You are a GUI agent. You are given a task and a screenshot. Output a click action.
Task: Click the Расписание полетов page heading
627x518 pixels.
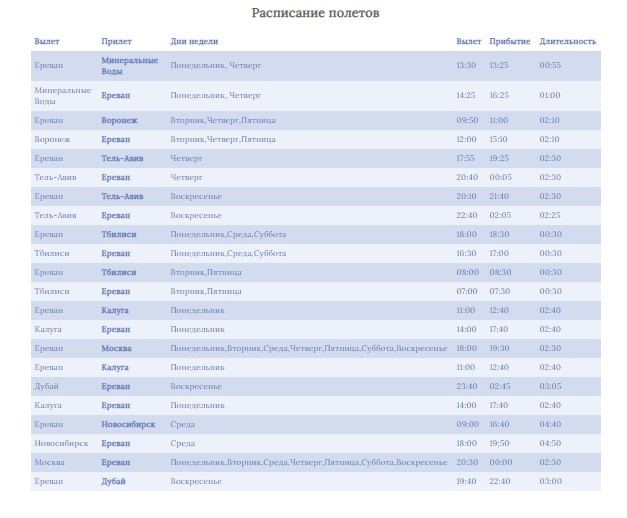coord(315,13)
